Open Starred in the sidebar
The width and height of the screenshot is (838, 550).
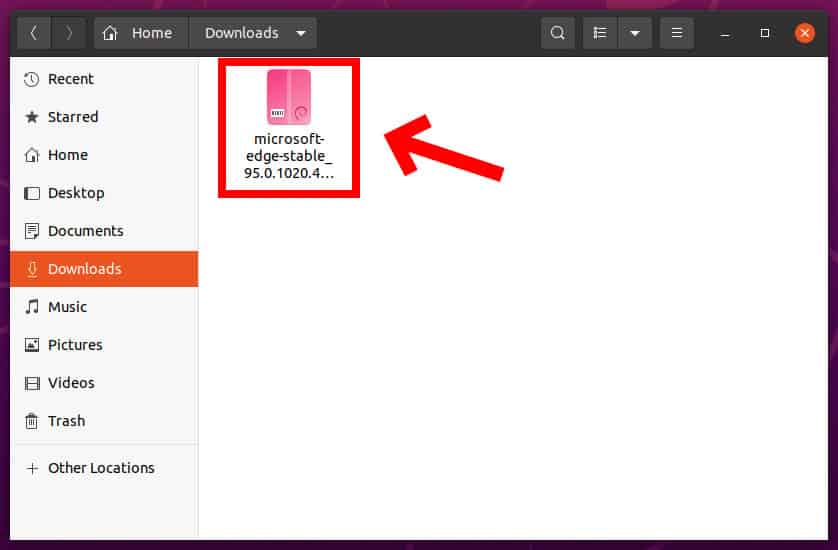(x=104, y=117)
